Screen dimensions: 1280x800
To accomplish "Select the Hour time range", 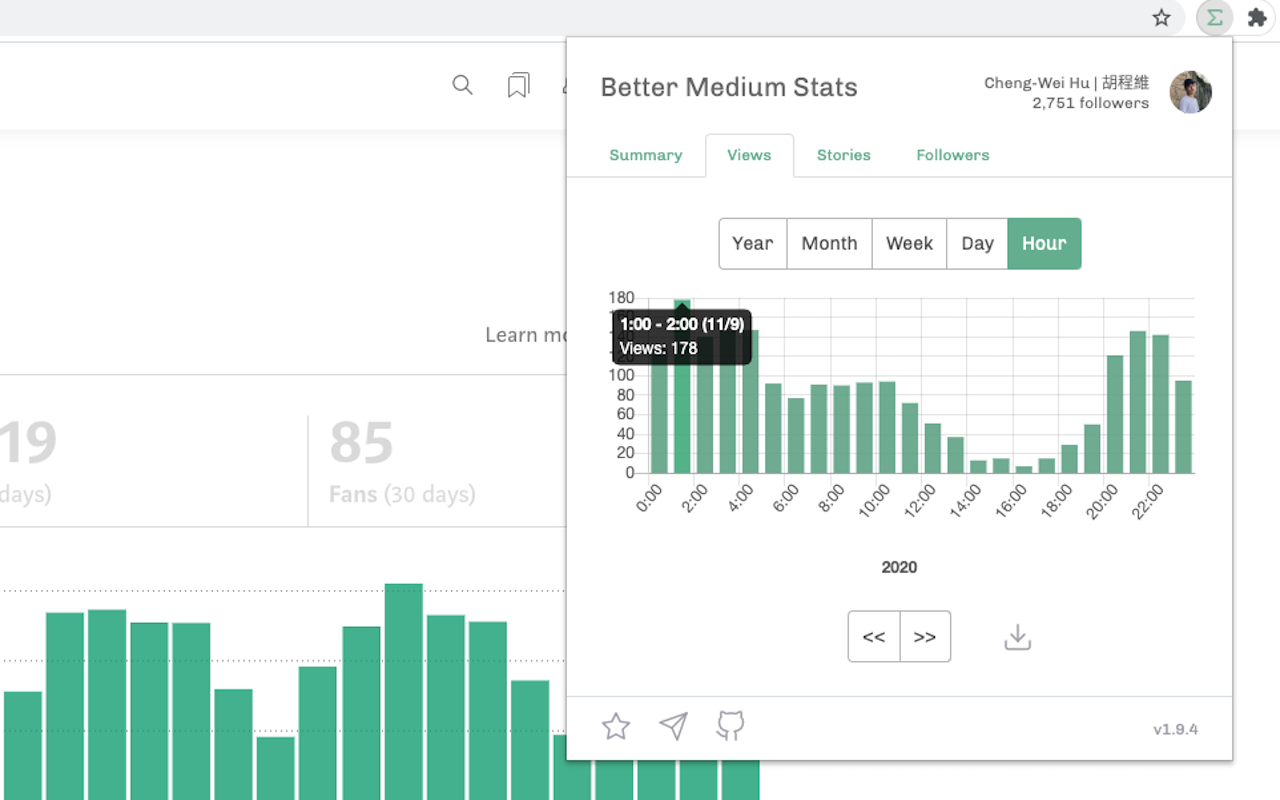I will (x=1044, y=243).
